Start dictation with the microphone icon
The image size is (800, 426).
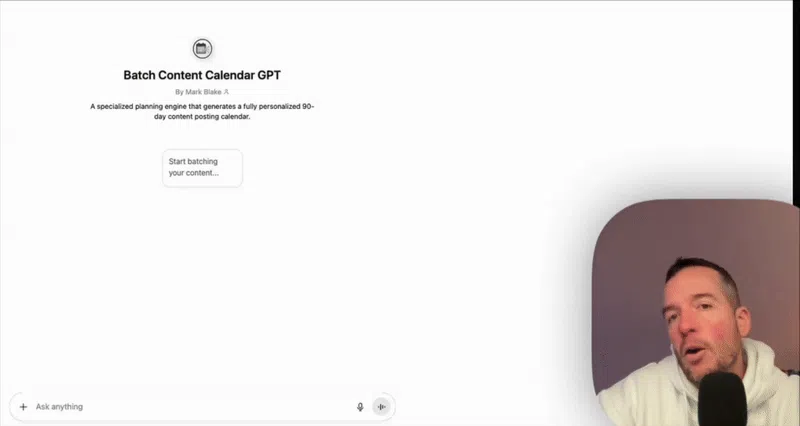point(360,407)
